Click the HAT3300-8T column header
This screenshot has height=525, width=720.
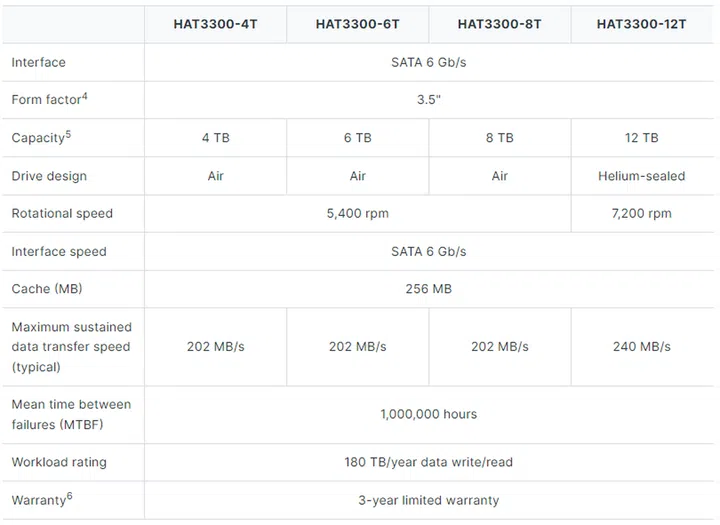click(500, 24)
